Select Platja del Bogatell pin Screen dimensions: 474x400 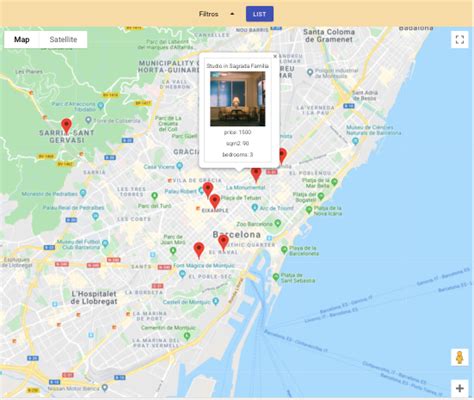point(321,196)
